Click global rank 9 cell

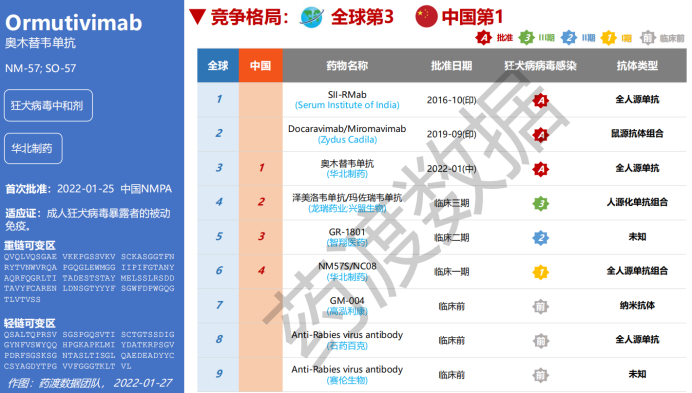[x=218, y=374]
